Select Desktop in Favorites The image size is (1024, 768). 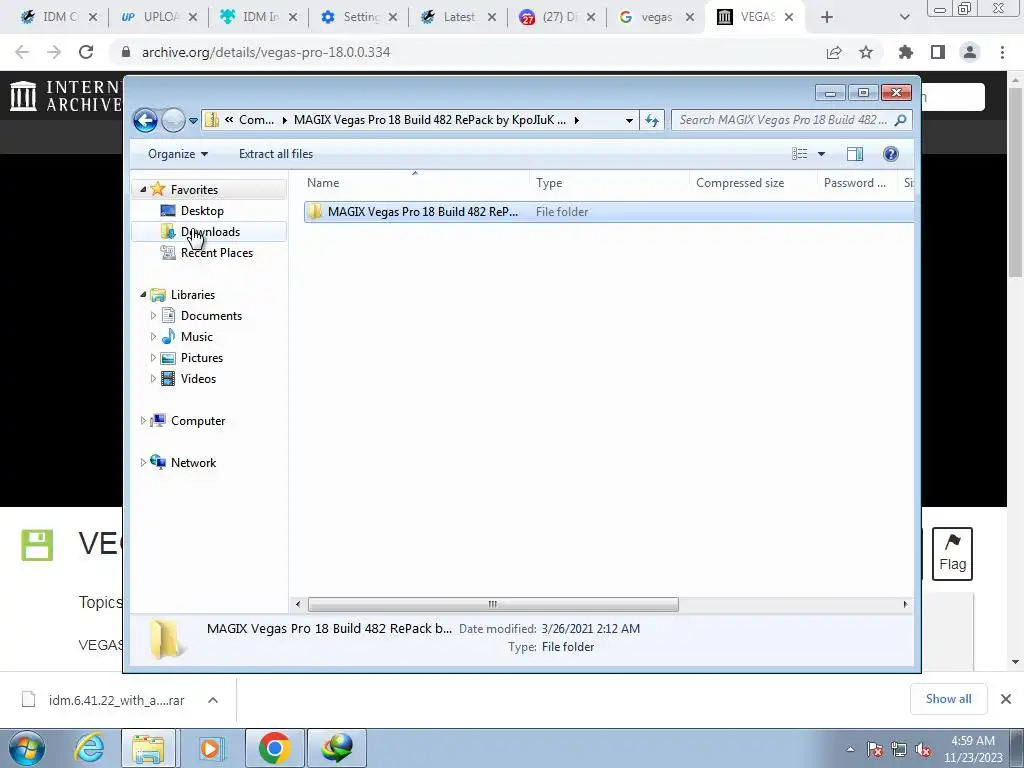[x=202, y=211]
